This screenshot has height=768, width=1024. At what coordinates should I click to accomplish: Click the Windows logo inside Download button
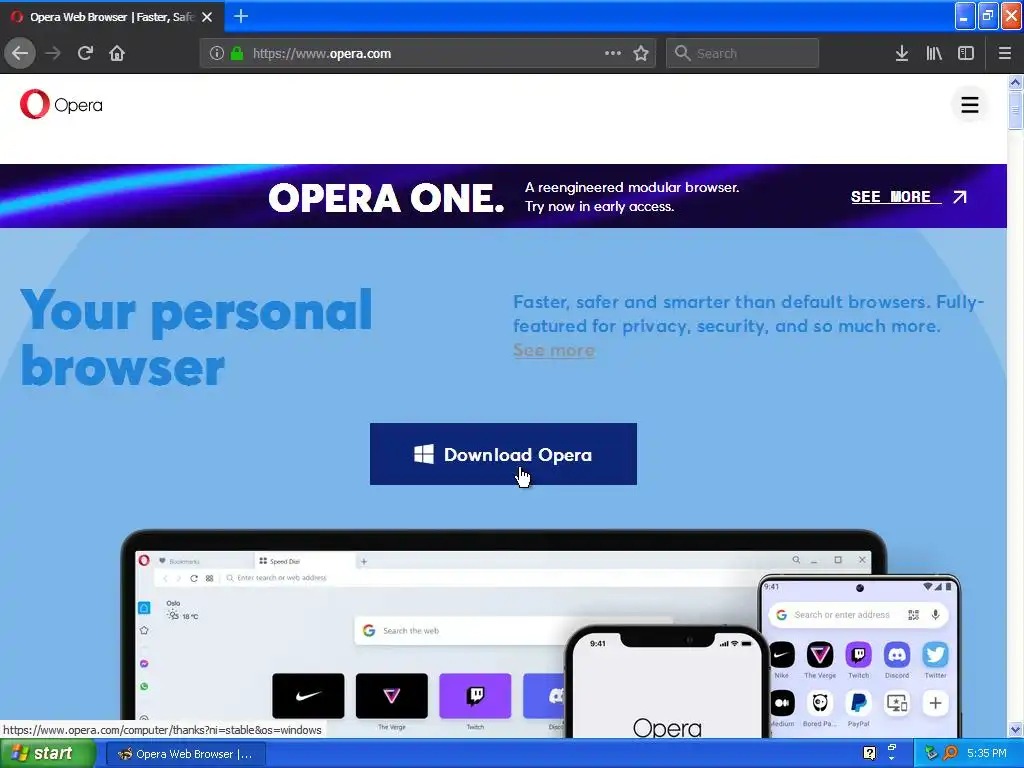point(424,454)
